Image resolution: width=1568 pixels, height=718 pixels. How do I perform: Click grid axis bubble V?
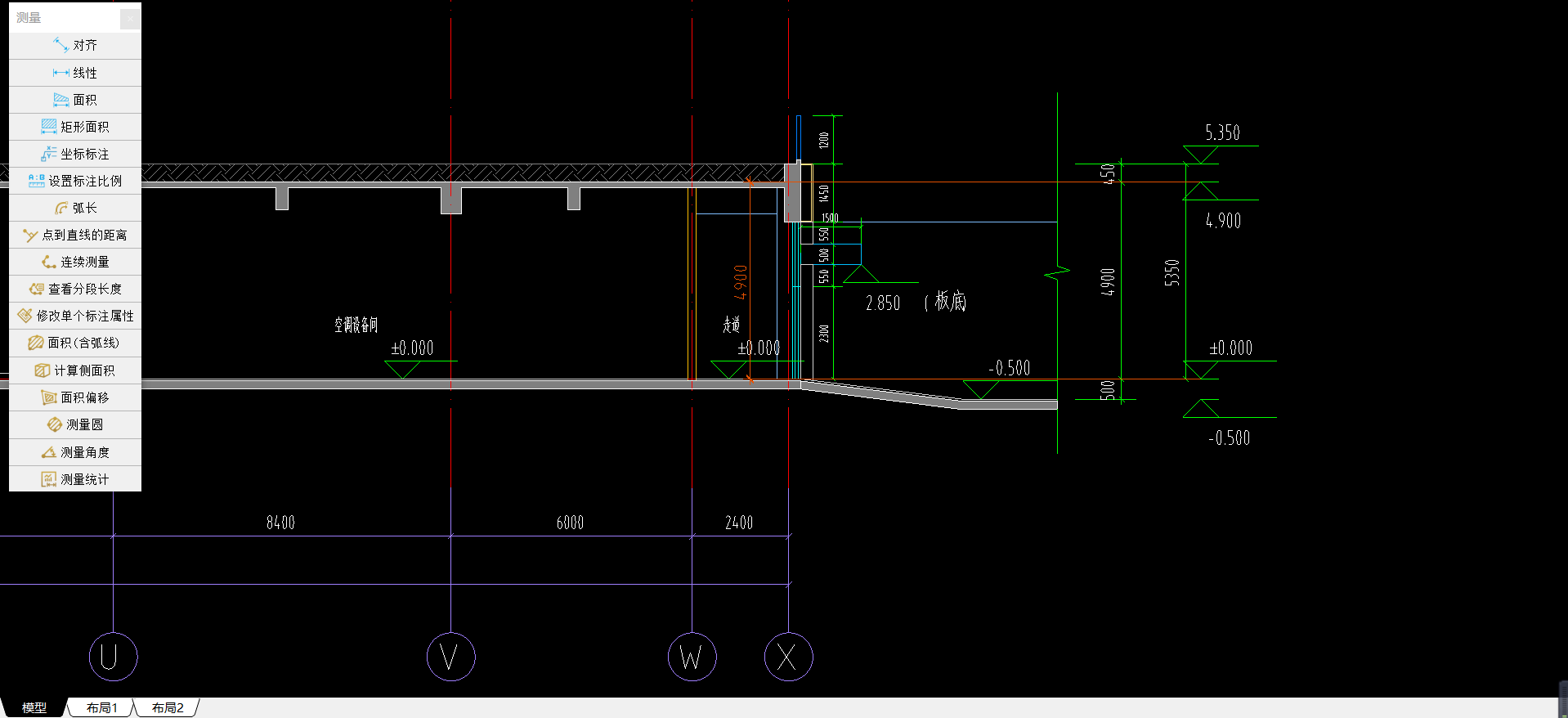450,657
